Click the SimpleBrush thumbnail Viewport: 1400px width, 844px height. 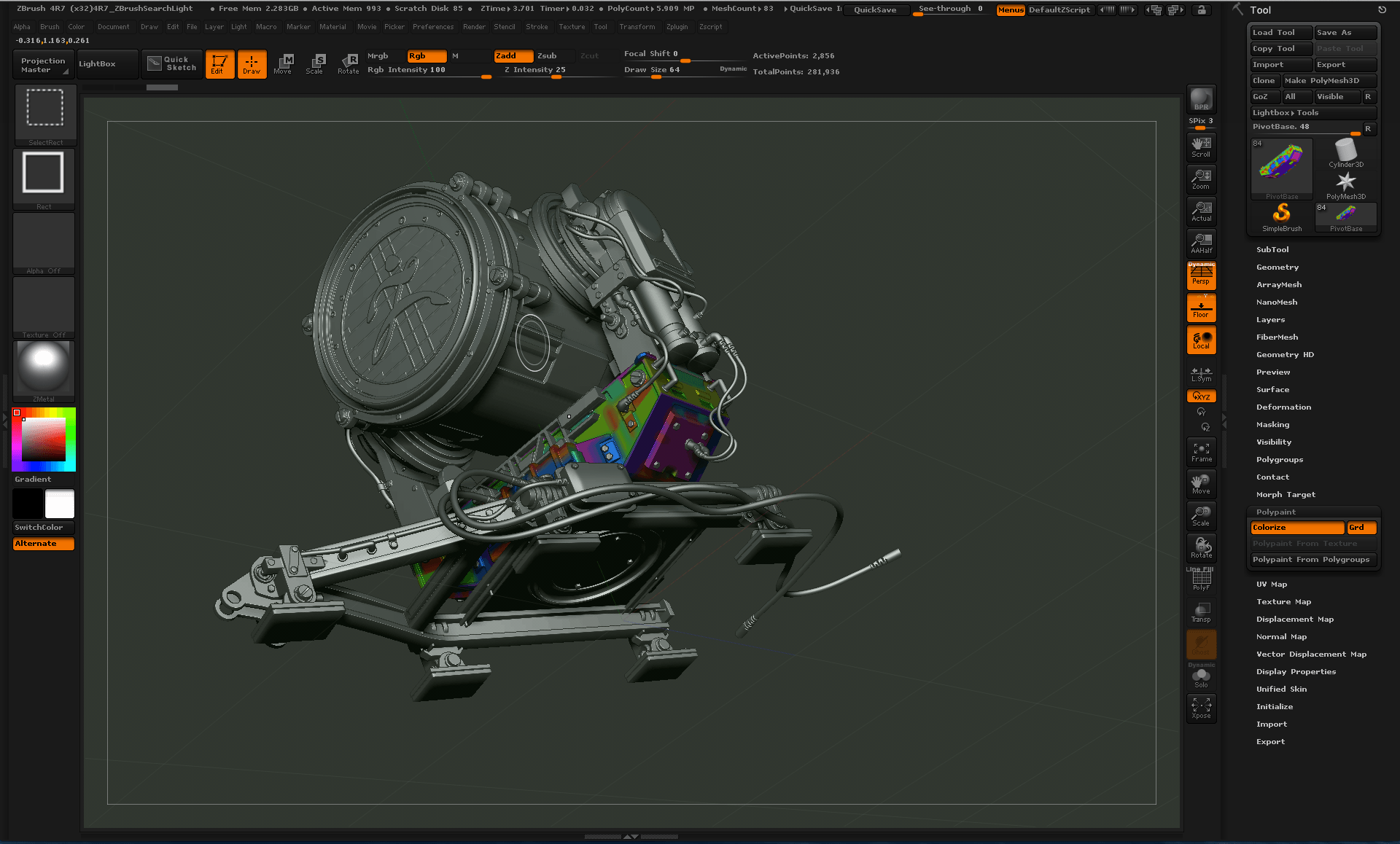[1281, 214]
